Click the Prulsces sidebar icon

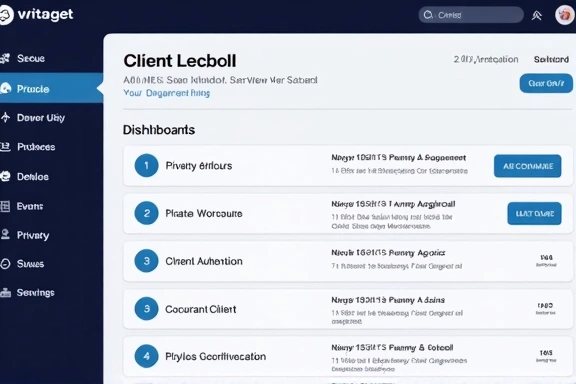[x=5, y=147]
